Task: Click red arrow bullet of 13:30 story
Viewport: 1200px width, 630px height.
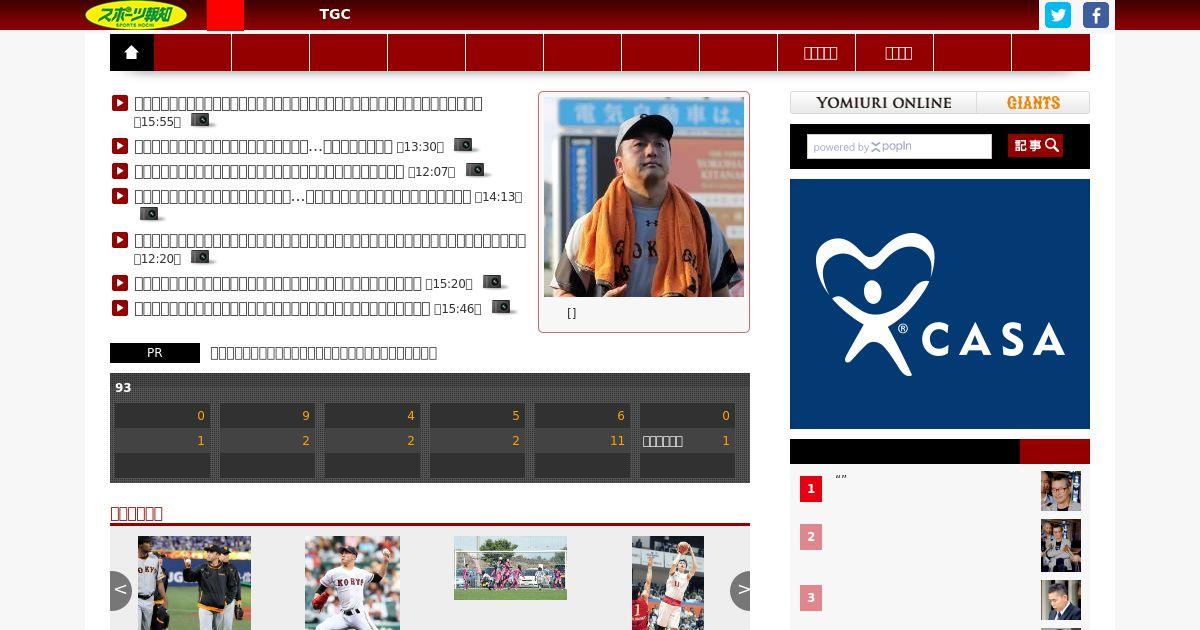Action: [120, 146]
